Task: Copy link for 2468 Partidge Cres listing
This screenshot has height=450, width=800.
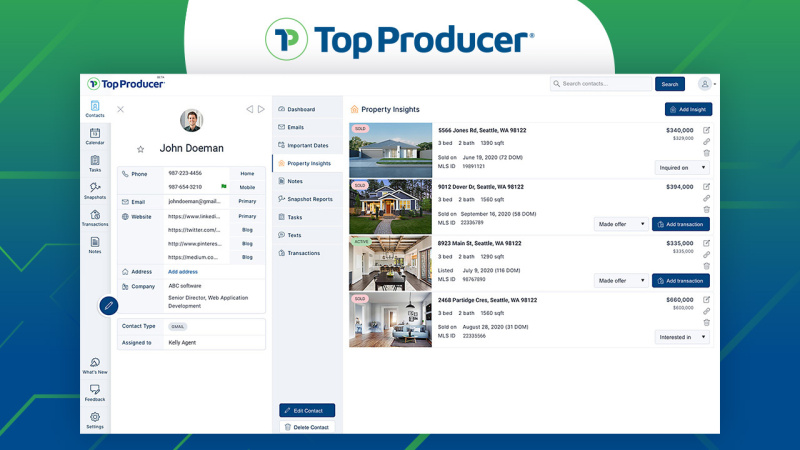Action: (x=707, y=311)
